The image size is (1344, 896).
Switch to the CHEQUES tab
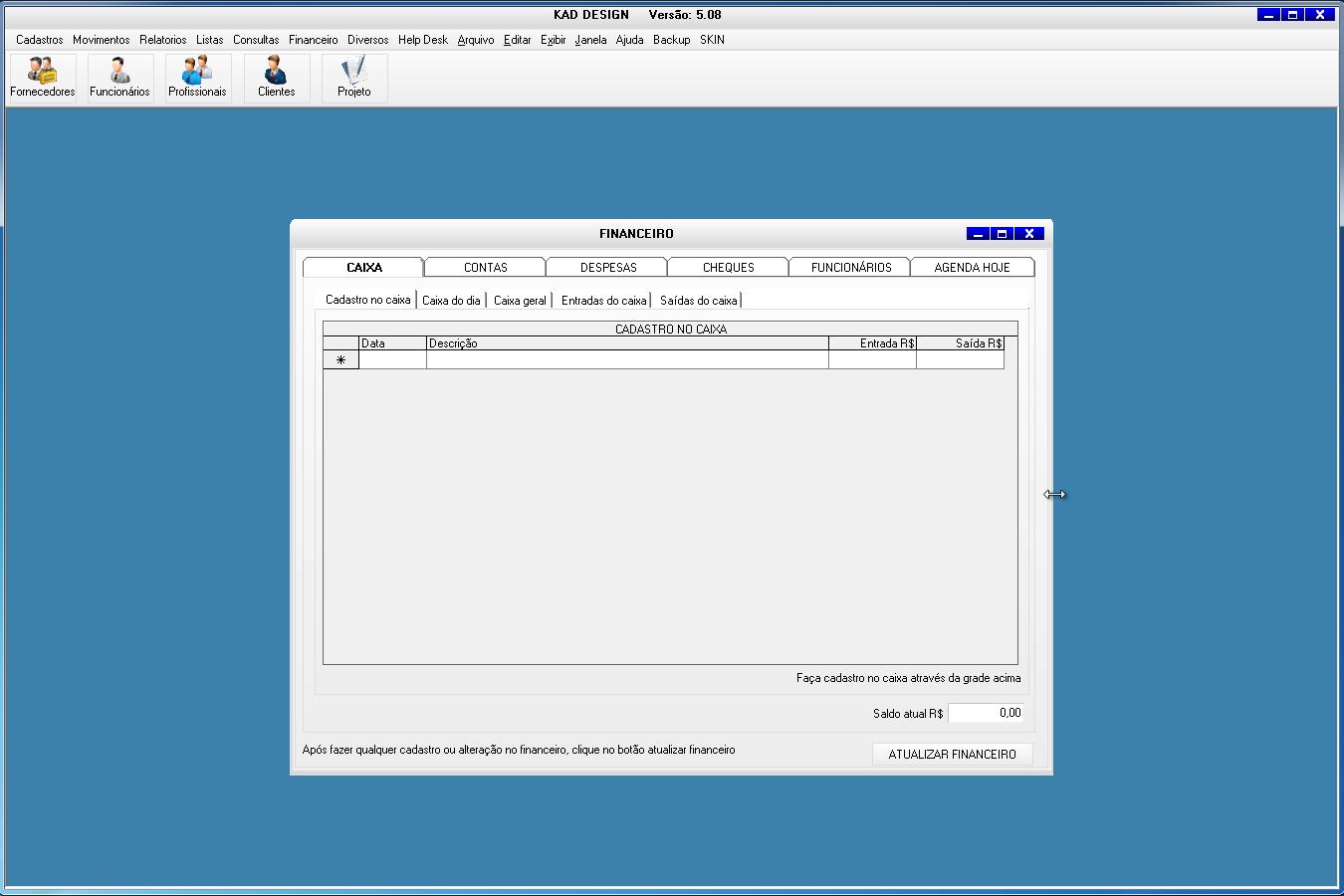pos(727,267)
